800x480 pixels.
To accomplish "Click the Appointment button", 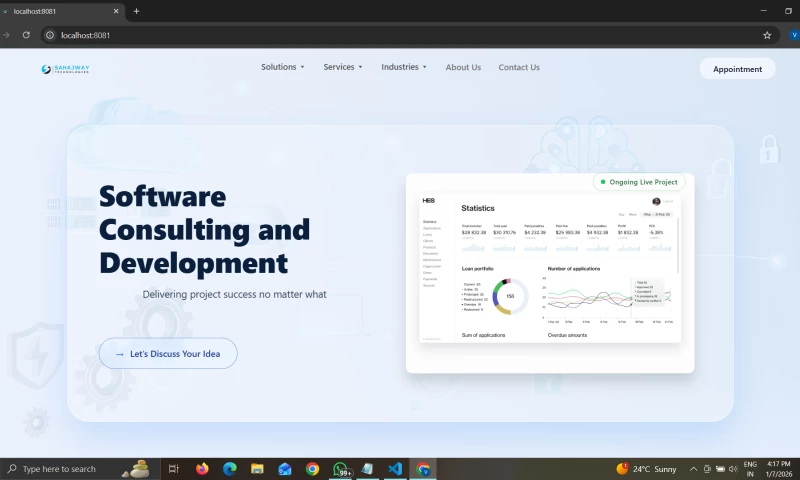I will tap(737, 69).
